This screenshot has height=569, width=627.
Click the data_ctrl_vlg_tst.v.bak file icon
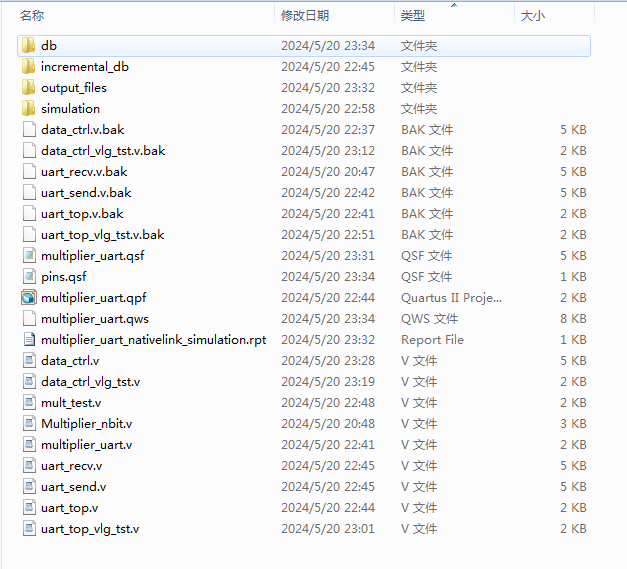coord(29,150)
